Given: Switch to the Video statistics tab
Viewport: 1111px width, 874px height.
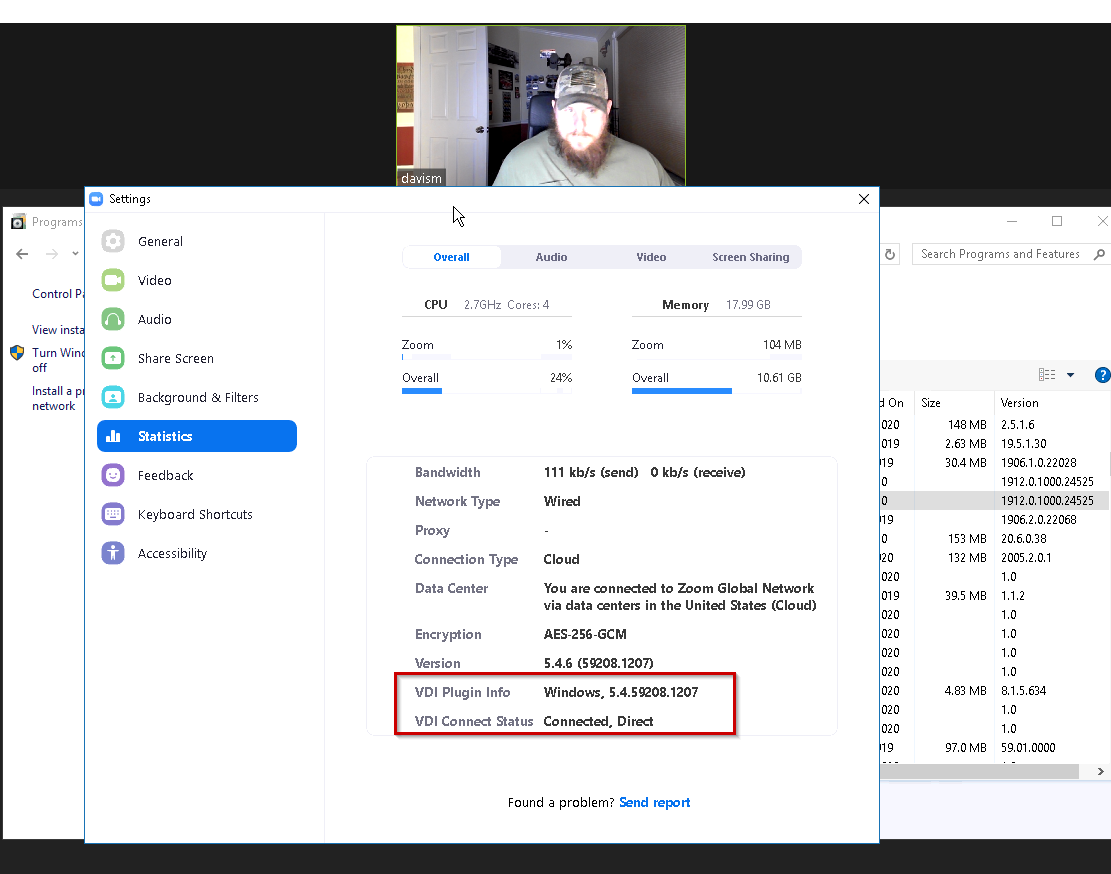Looking at the screenshot, I should pos(651,257).
